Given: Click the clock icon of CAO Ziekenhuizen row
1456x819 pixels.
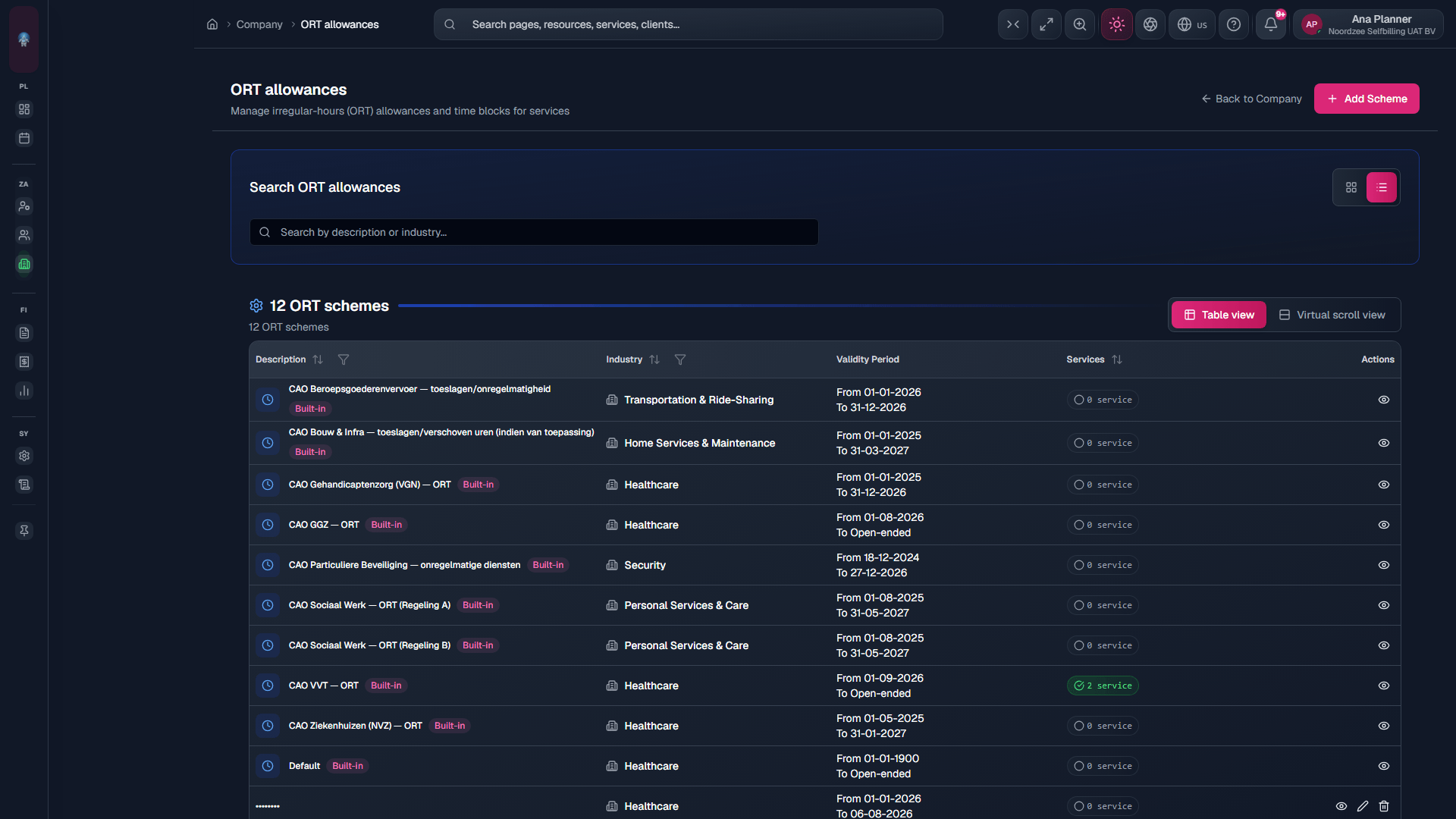Looking at the screenshot, I should 268,726.
